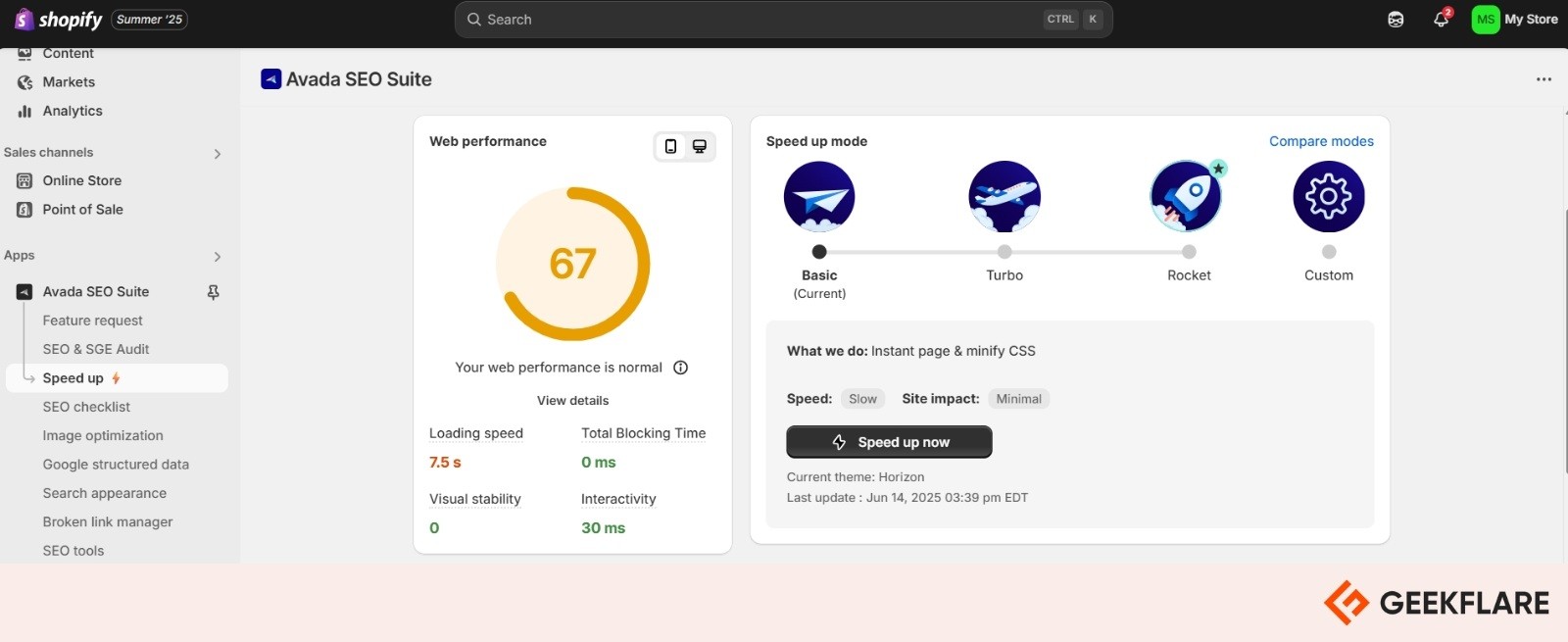This screenshot has height=642, width=1568.
Task: Click the Speed up now button
Action: (x=889, y=442)
